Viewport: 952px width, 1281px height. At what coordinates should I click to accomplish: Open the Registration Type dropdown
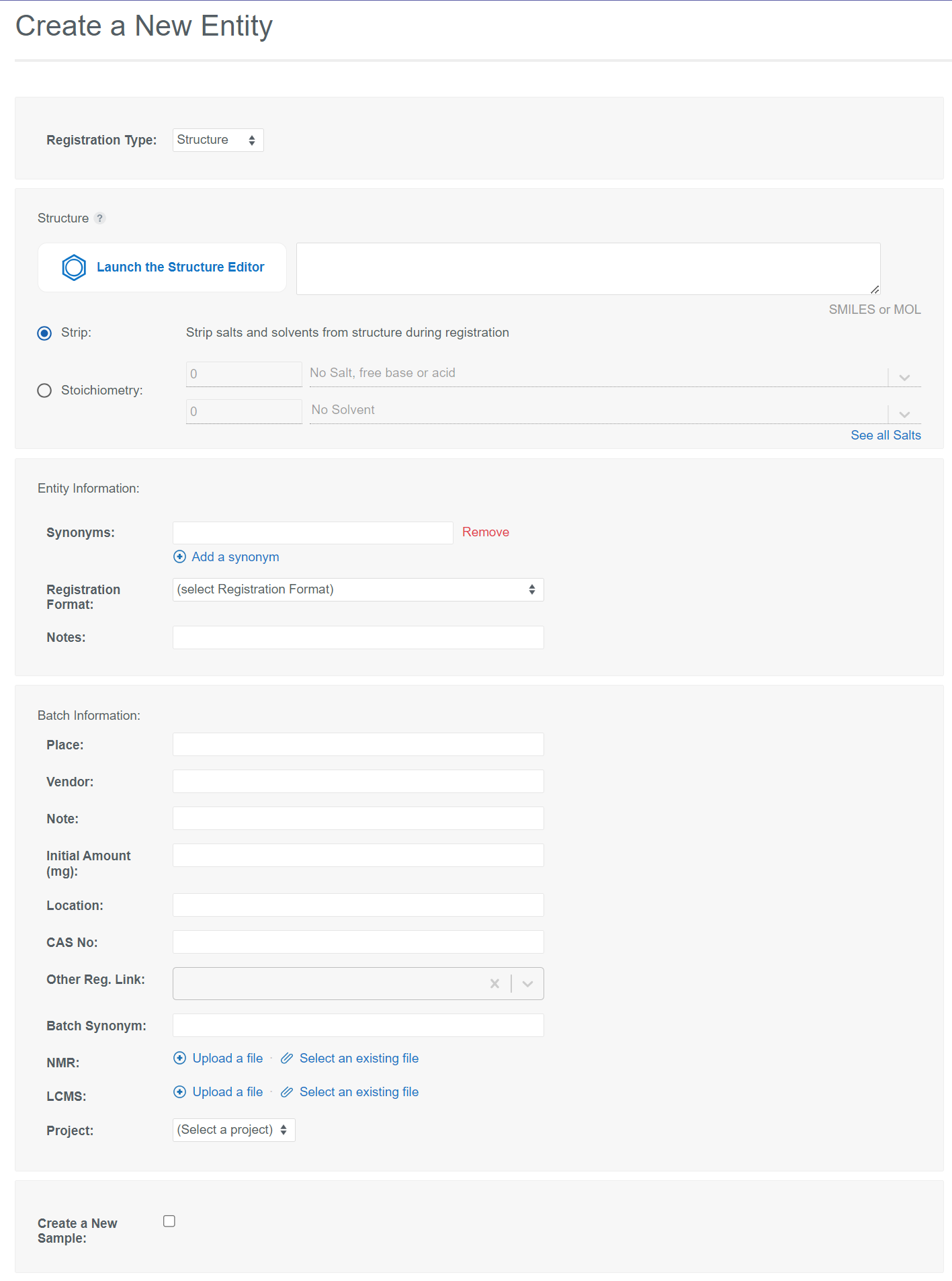click(x=218, y=140)
